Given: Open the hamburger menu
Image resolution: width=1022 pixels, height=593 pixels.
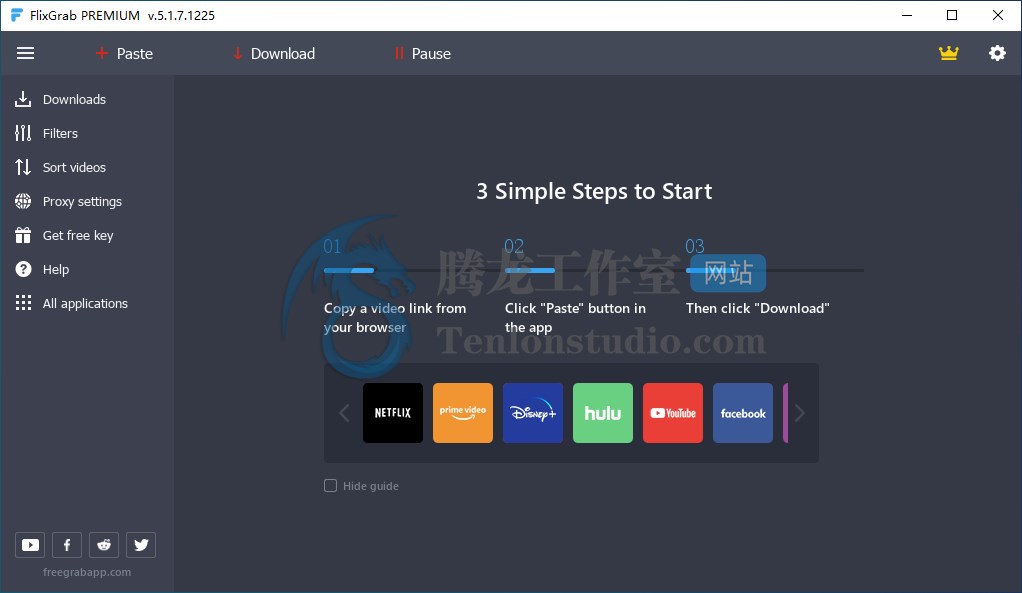Looking at the screenshot, I should 25,53.
